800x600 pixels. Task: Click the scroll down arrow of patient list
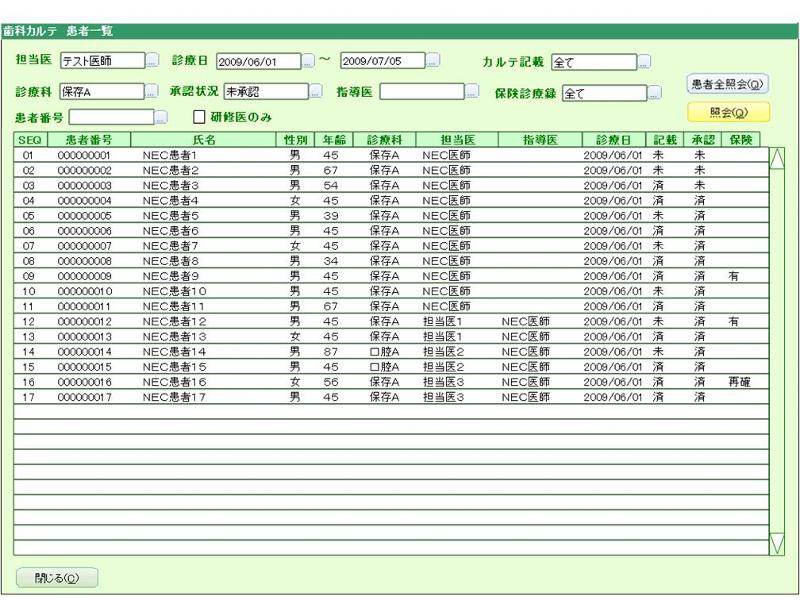pos(777,544)
